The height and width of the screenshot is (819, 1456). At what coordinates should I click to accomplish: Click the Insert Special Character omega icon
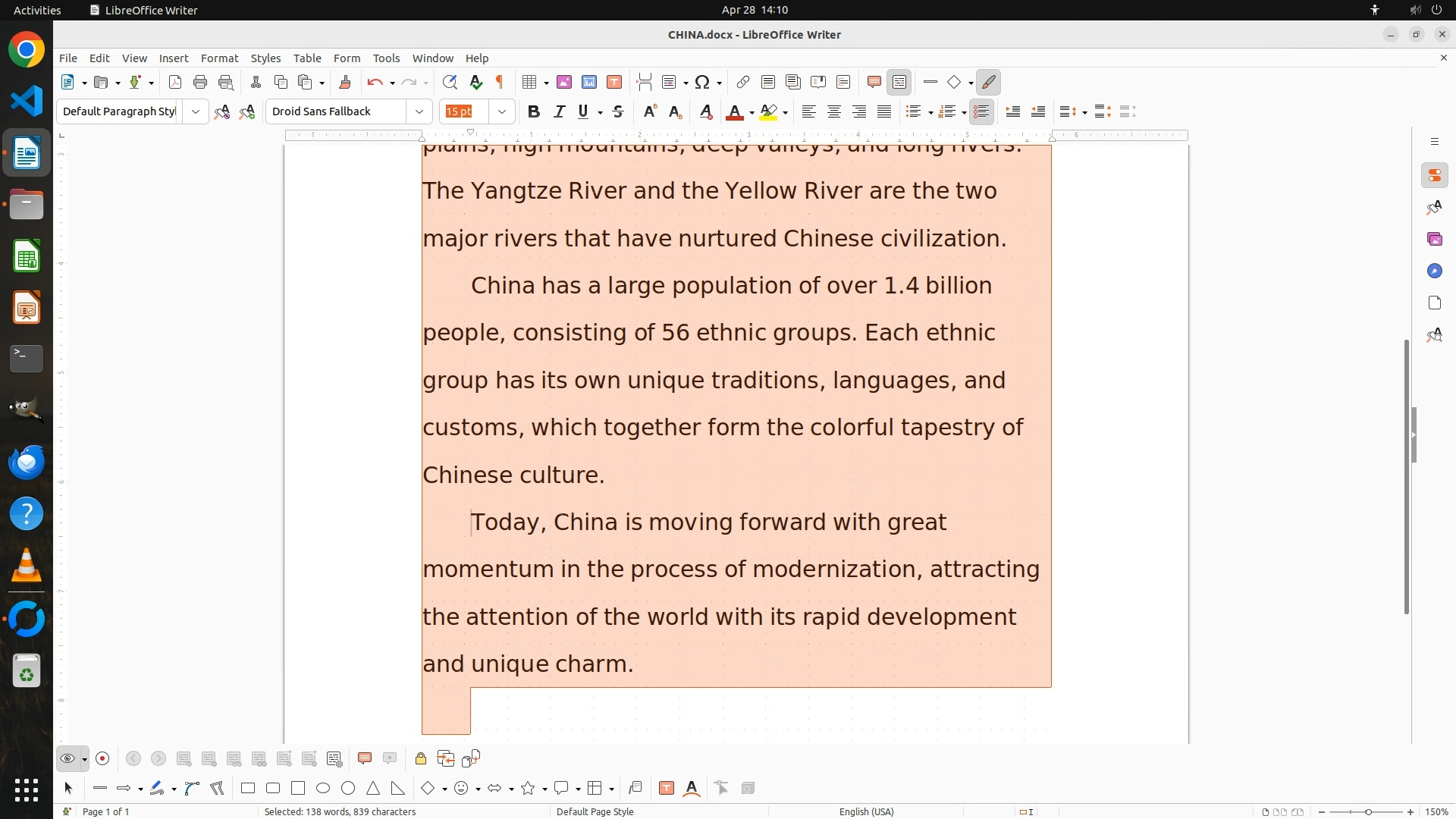[702, 82]
